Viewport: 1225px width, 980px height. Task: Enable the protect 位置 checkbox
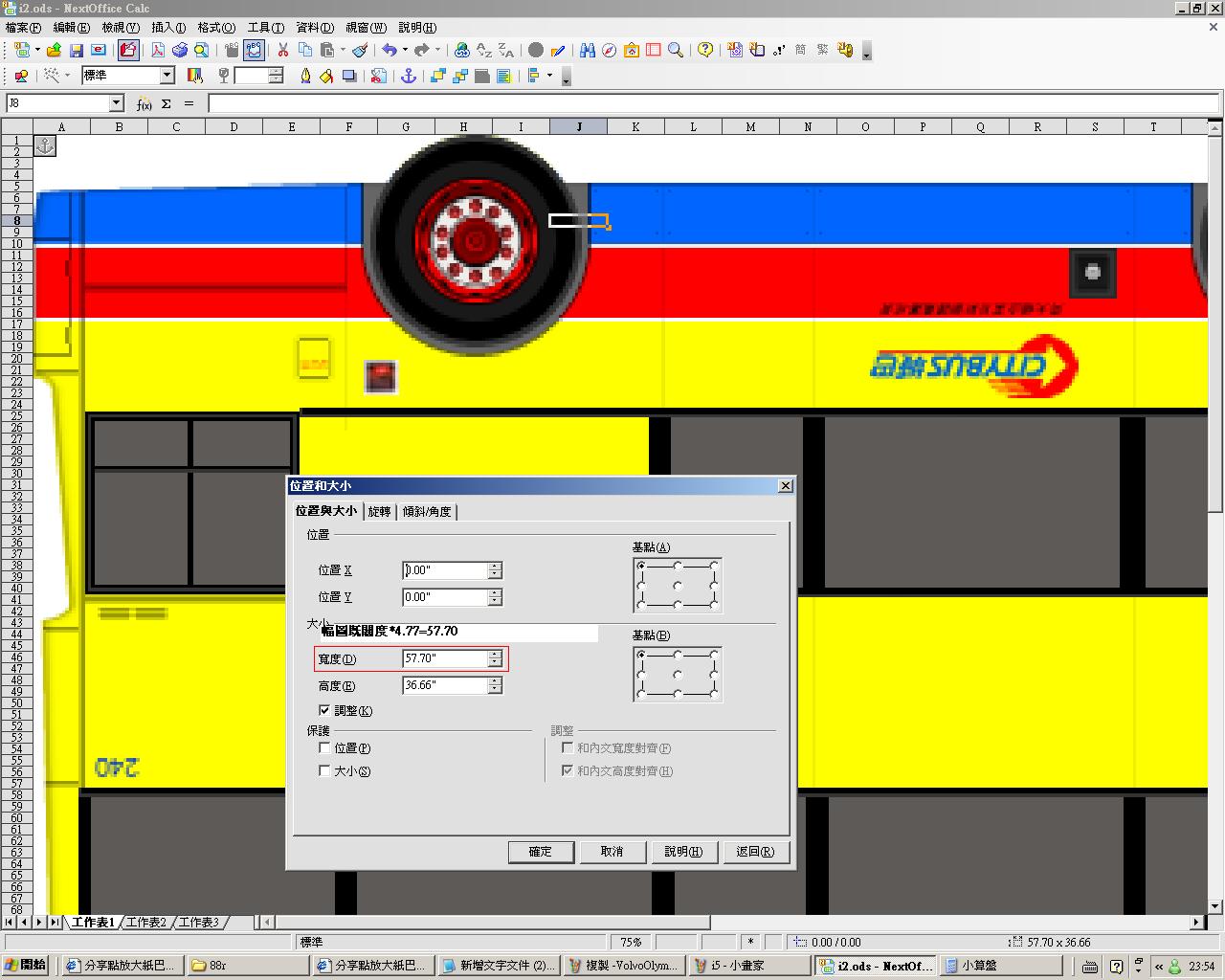(x=324, y=747)
